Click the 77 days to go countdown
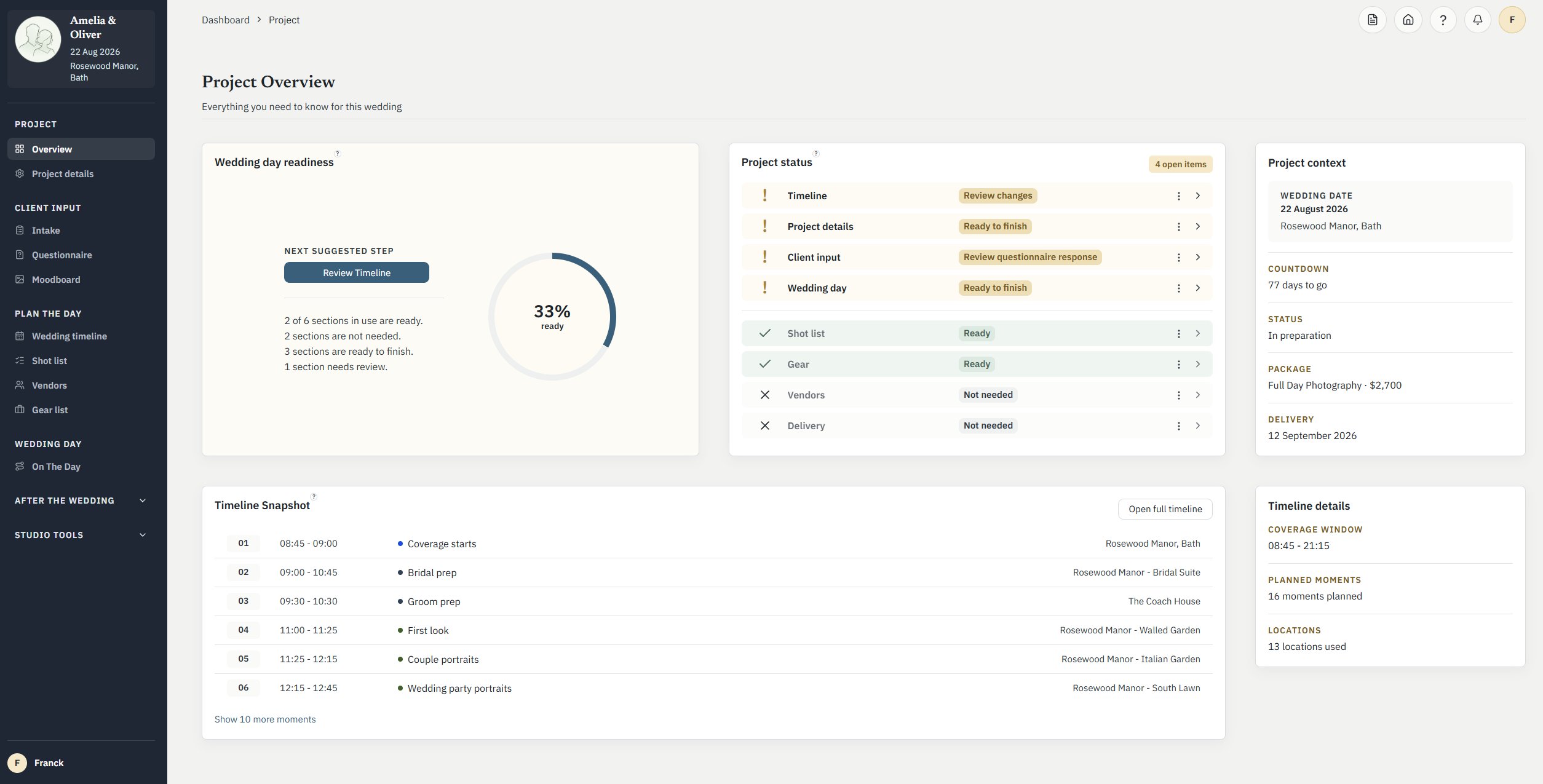The height and width of the screenshot is (784, 1543). (x=1297, y=285)
